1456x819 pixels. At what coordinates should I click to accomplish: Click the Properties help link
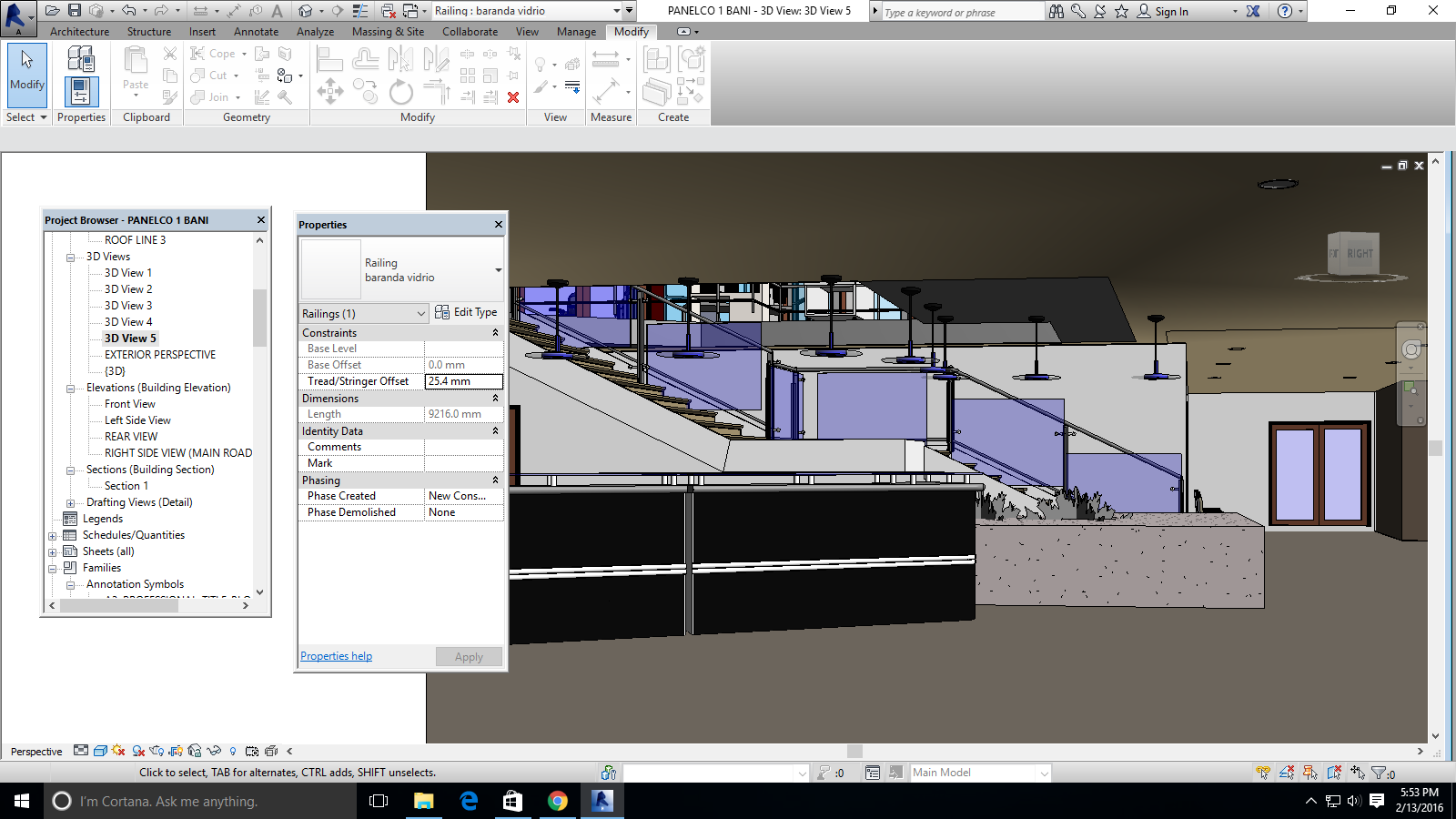pyautogui.click(x=336, y=656)
